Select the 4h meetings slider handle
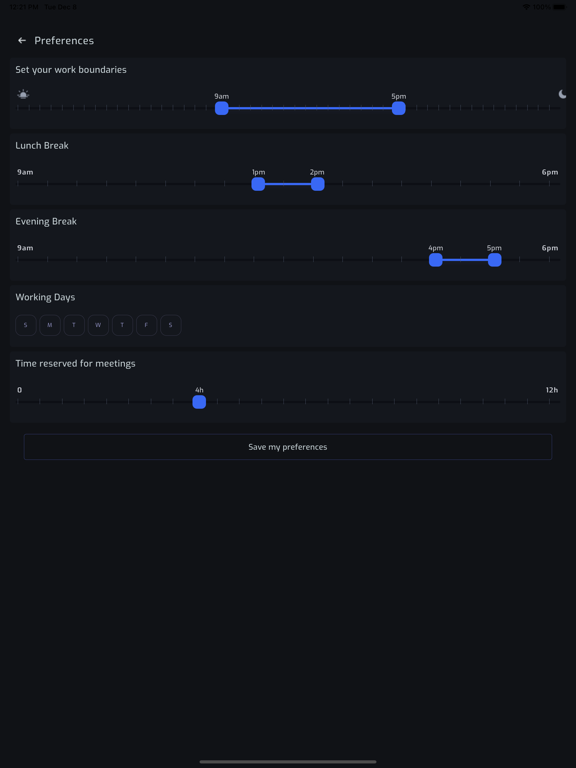Viewport: 576px width, 768px height. coord(199,402)
